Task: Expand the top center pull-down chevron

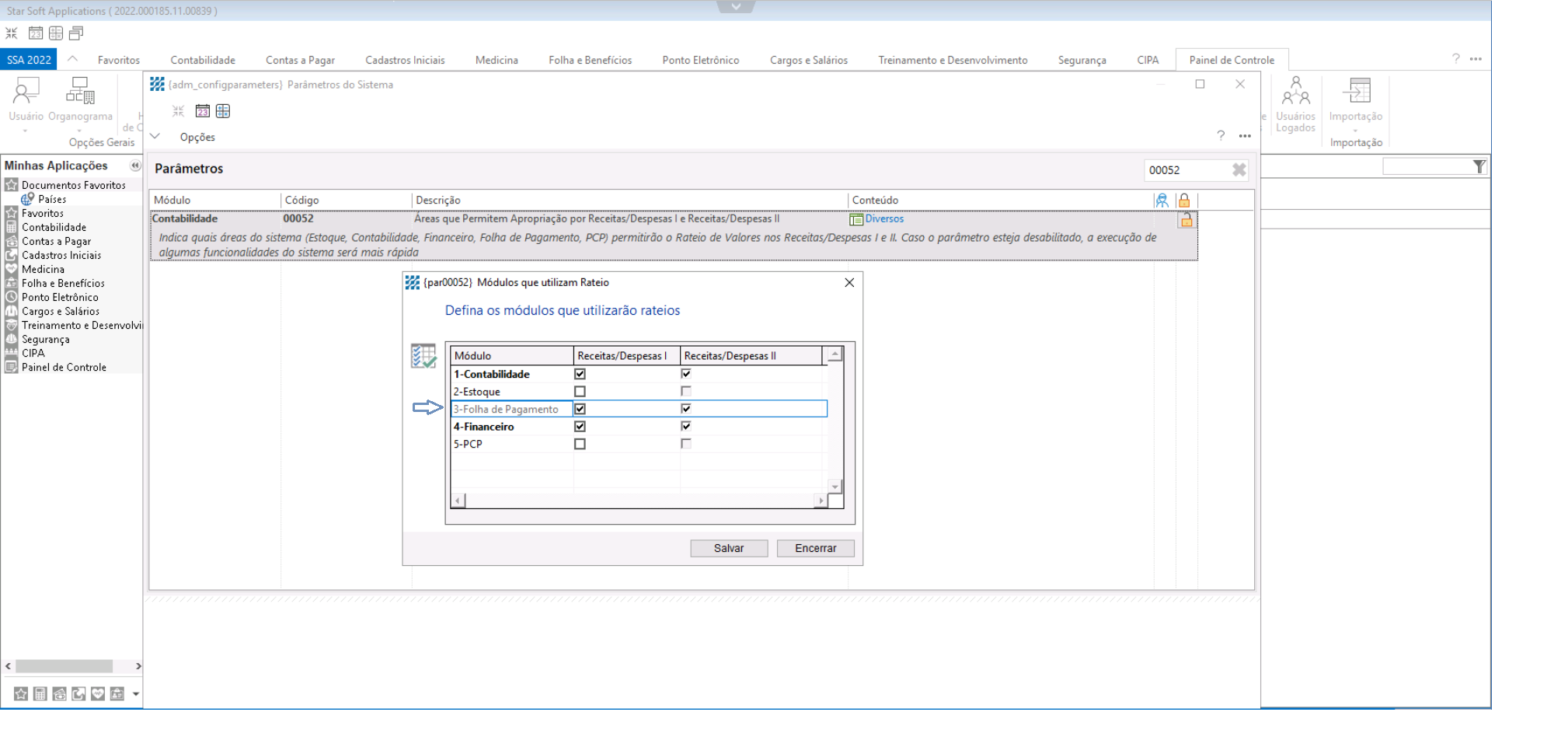Action: pyautogui.click(x=736, y=6)
